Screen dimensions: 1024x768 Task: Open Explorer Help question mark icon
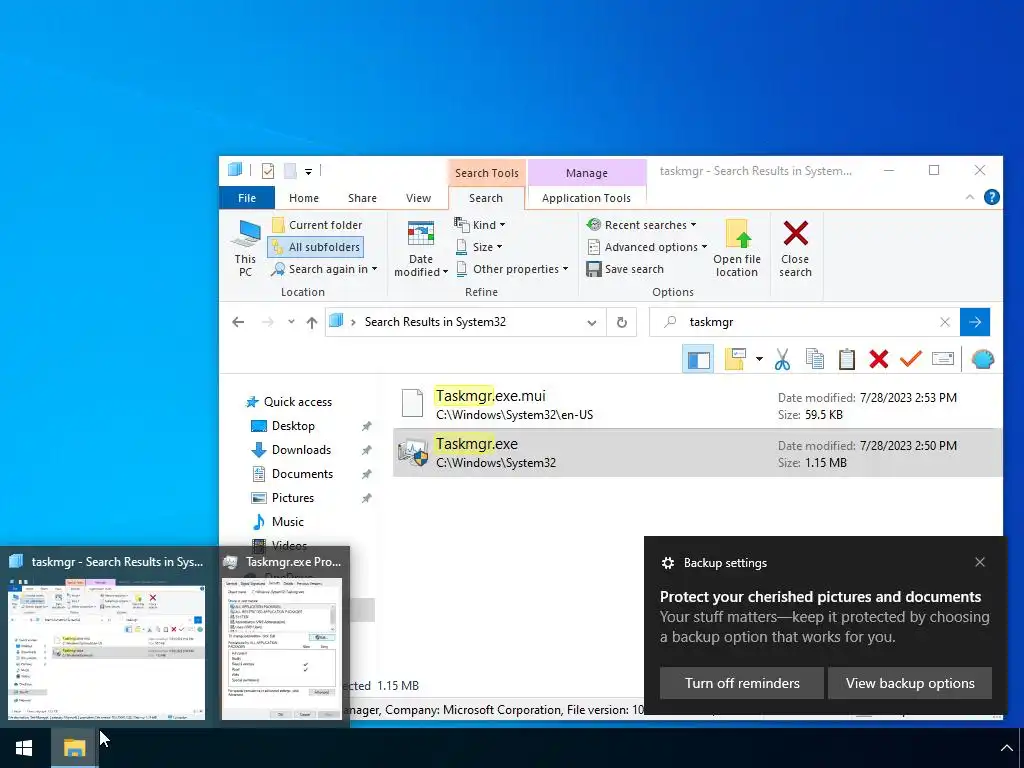[x=991, y=197]
